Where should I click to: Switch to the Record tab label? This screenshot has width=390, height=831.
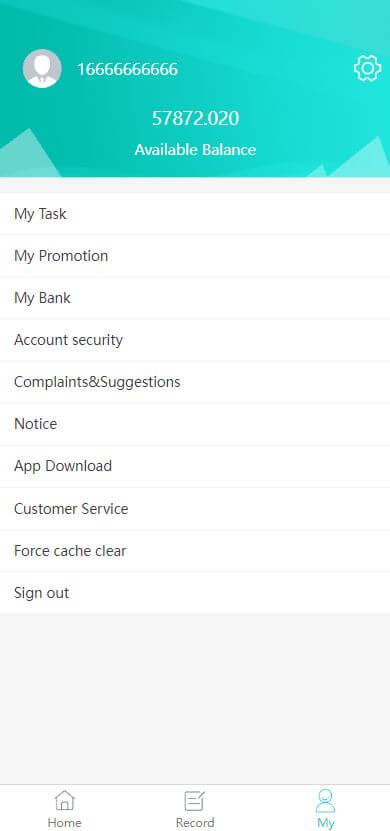point(195,823)
